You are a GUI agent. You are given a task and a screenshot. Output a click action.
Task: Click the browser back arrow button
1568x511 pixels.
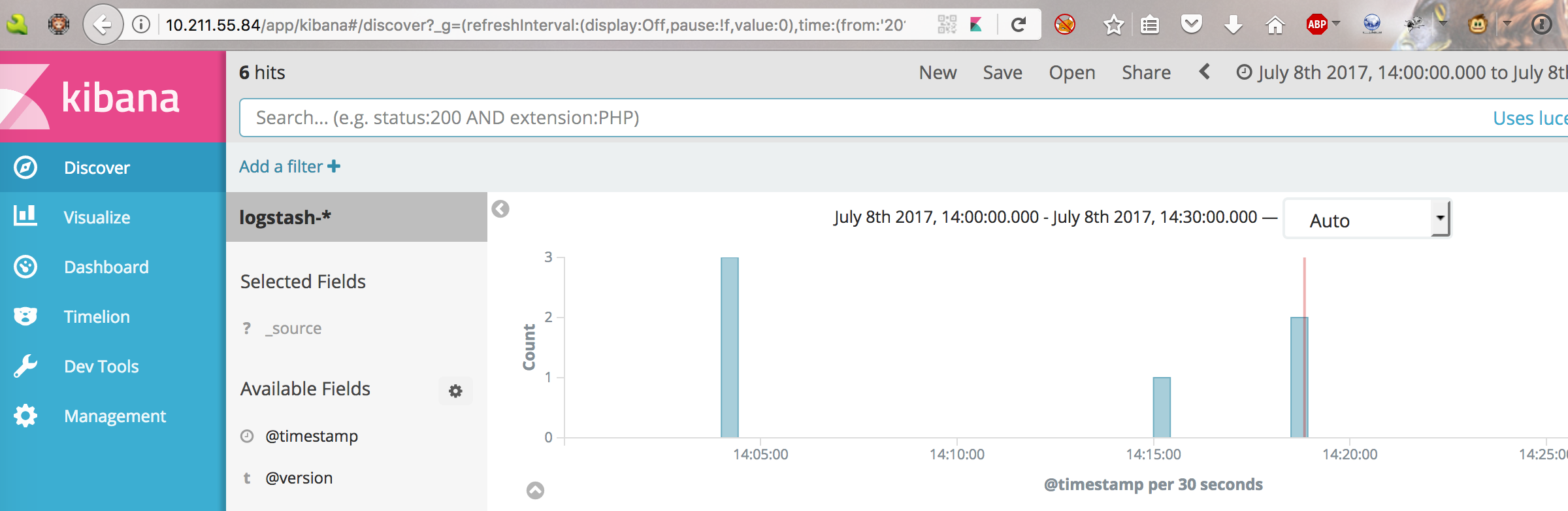click(103, 25)
